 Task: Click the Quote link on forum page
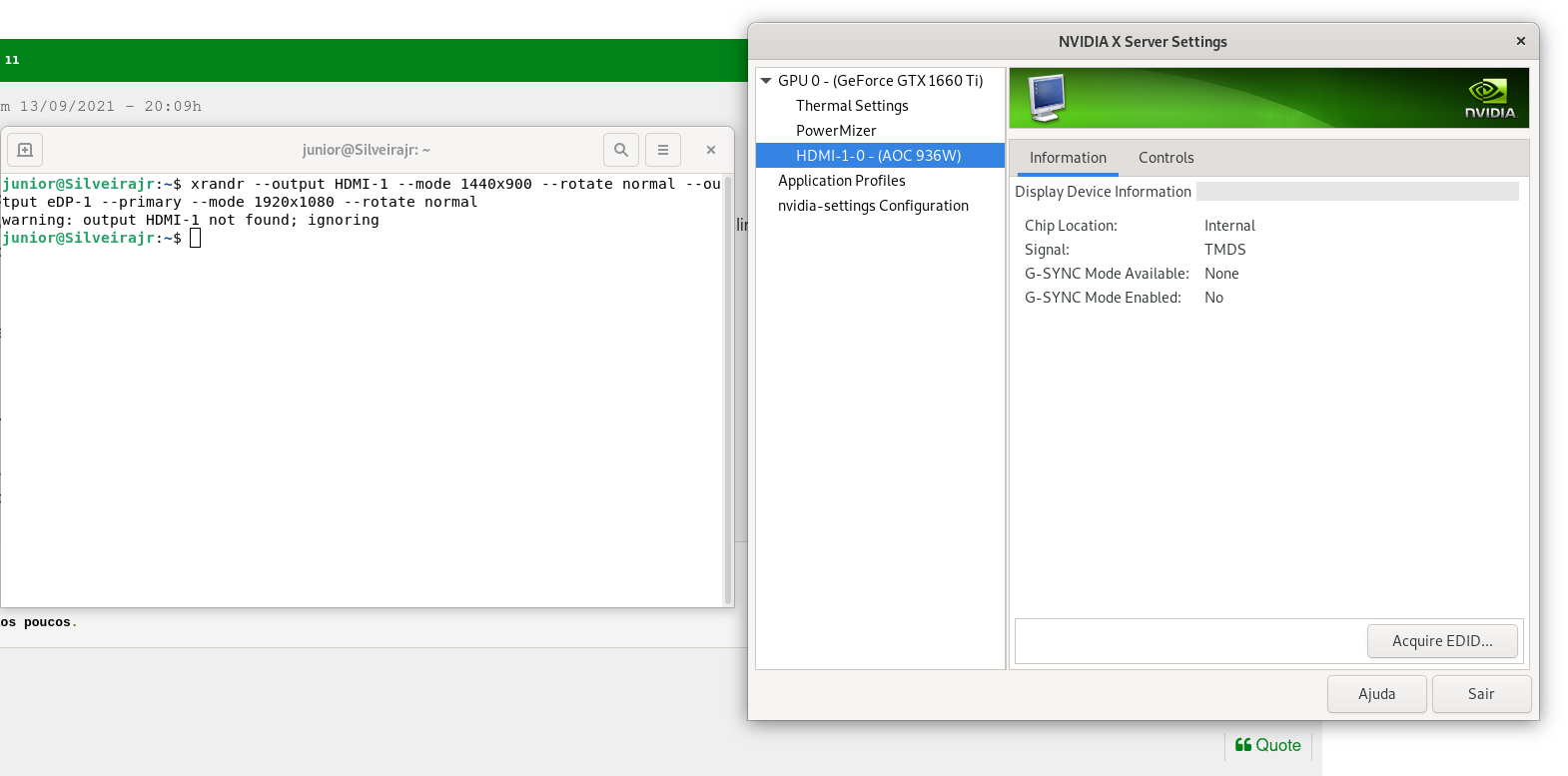pos(1267,745)
